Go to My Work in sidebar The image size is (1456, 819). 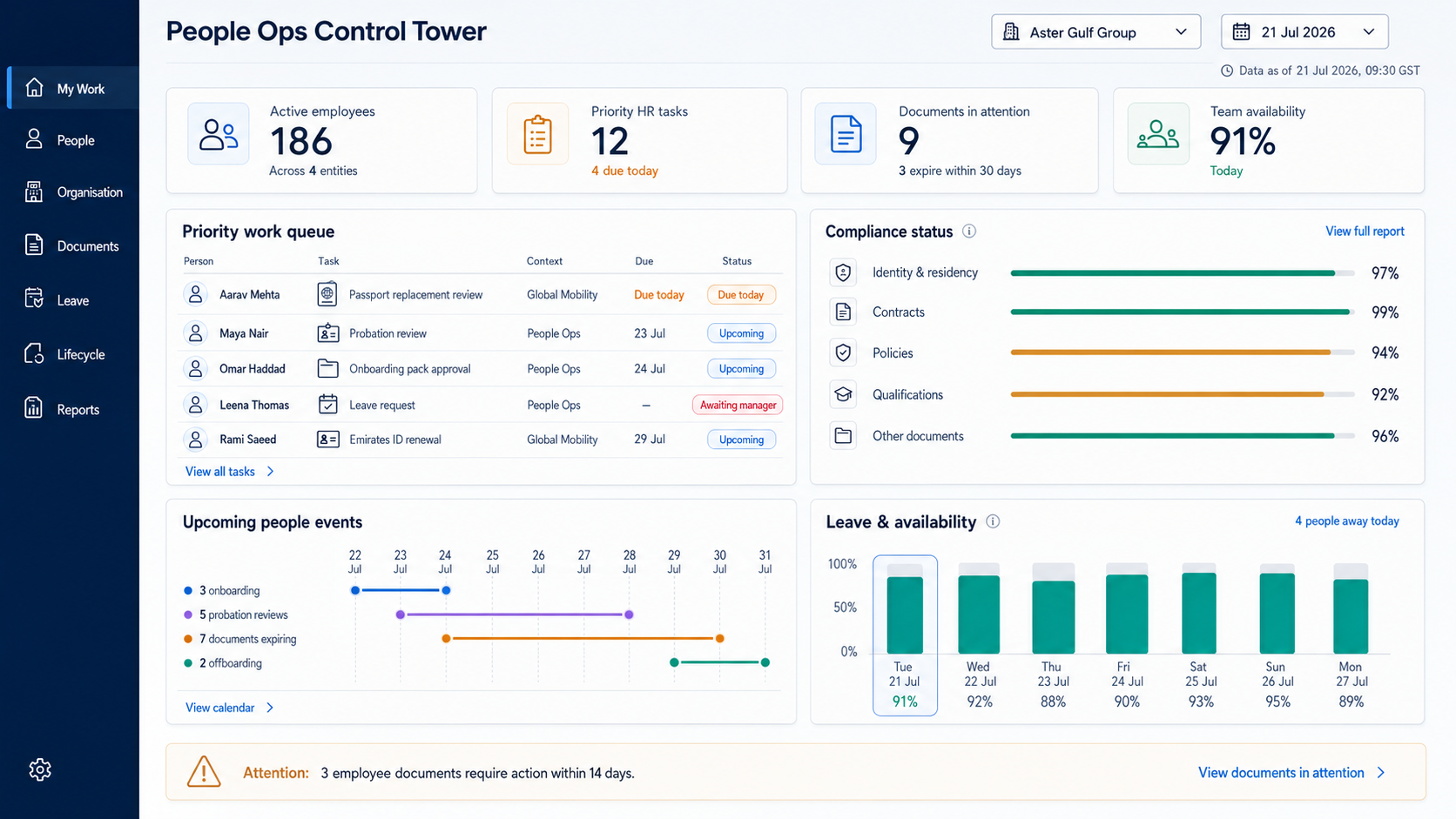click(73, 88)
